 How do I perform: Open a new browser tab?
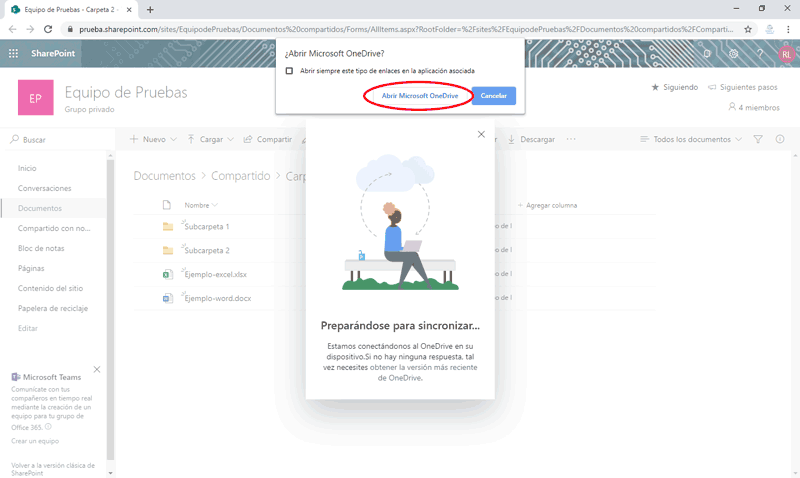(x=150, y=10)
